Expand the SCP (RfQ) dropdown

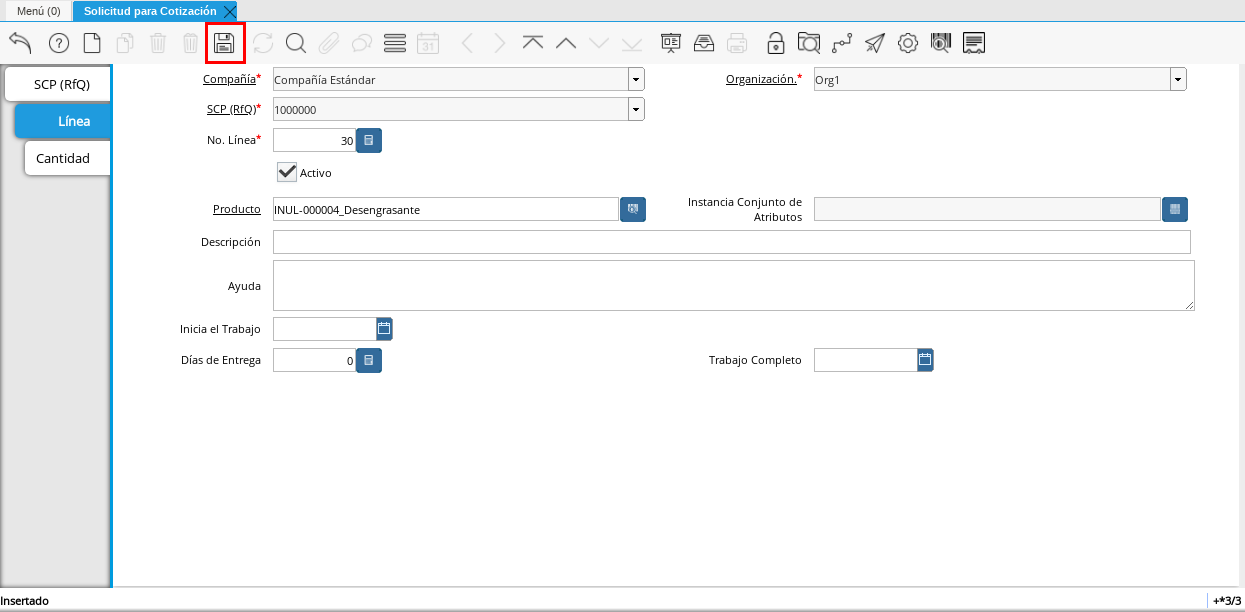pyautogui.click(x=636, y=109)
